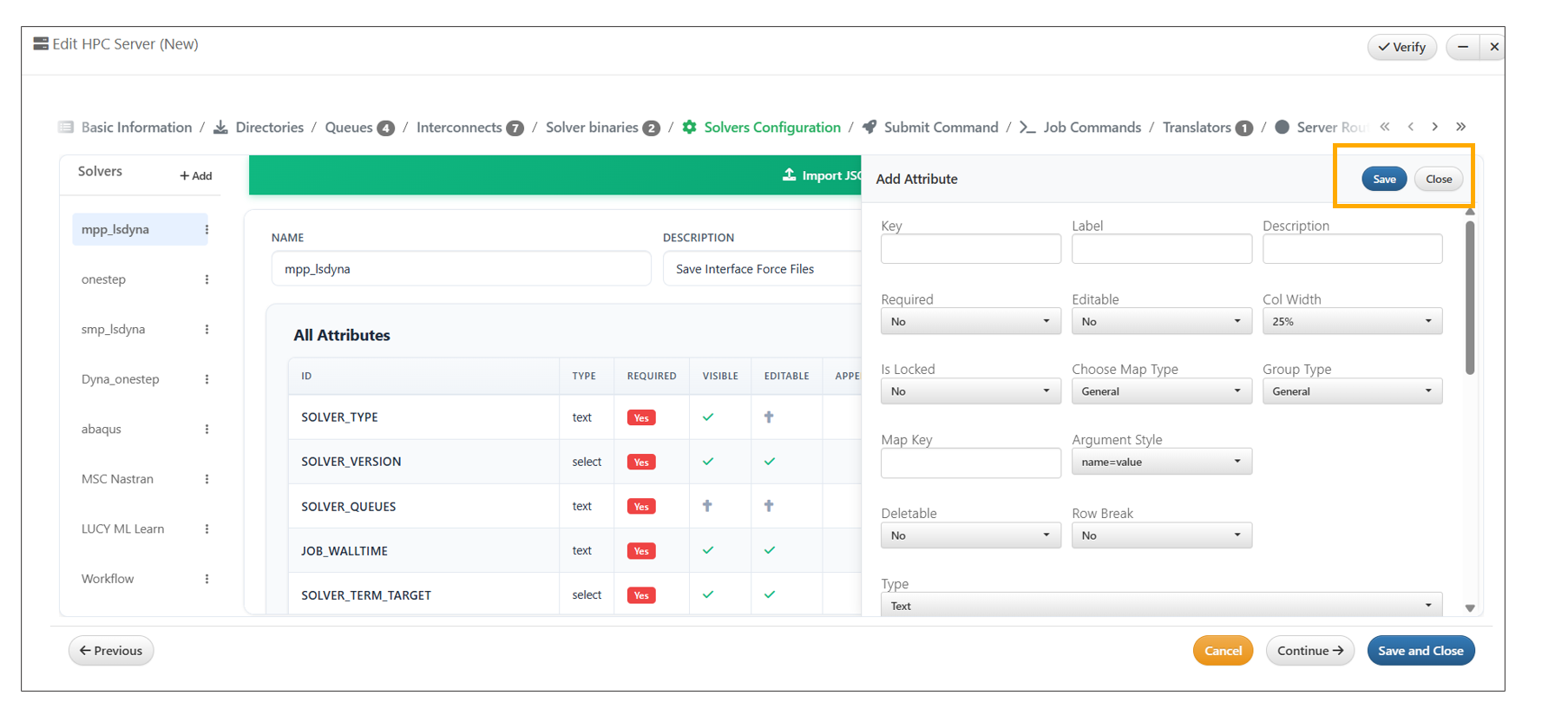The height and width of the screenshot is (722, 1568).
Task: Toggle editable checkmark for SOLVER_VERSION row
Action: click(770, 462)
